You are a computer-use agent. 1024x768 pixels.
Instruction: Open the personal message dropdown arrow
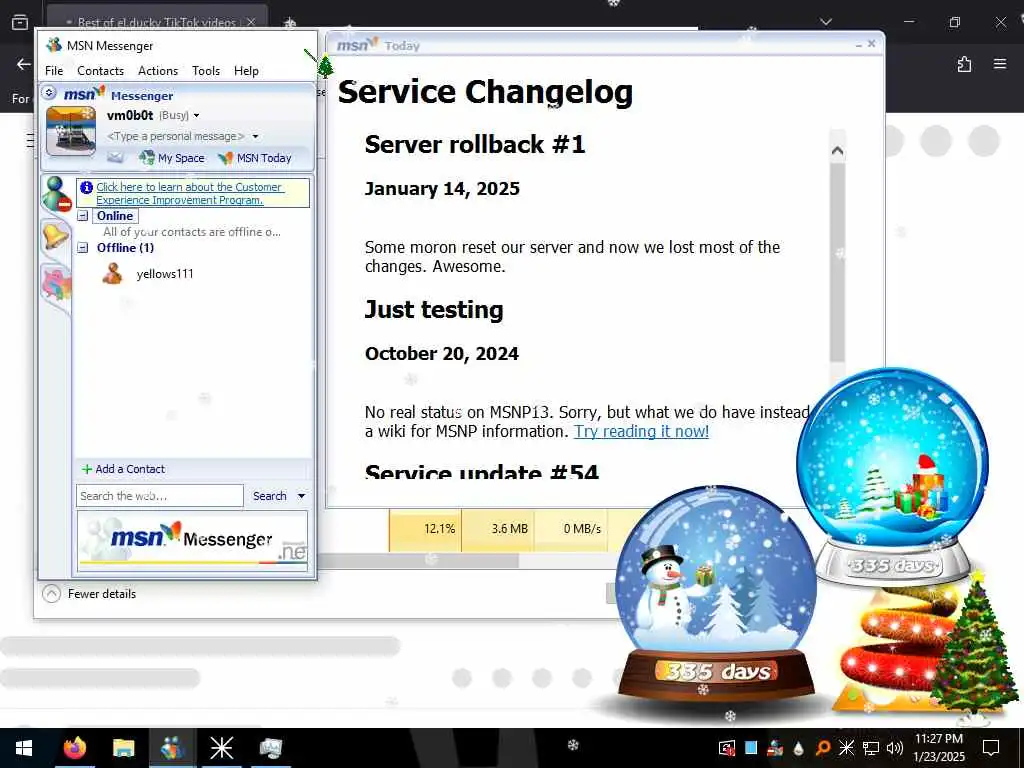click(255, 136)
